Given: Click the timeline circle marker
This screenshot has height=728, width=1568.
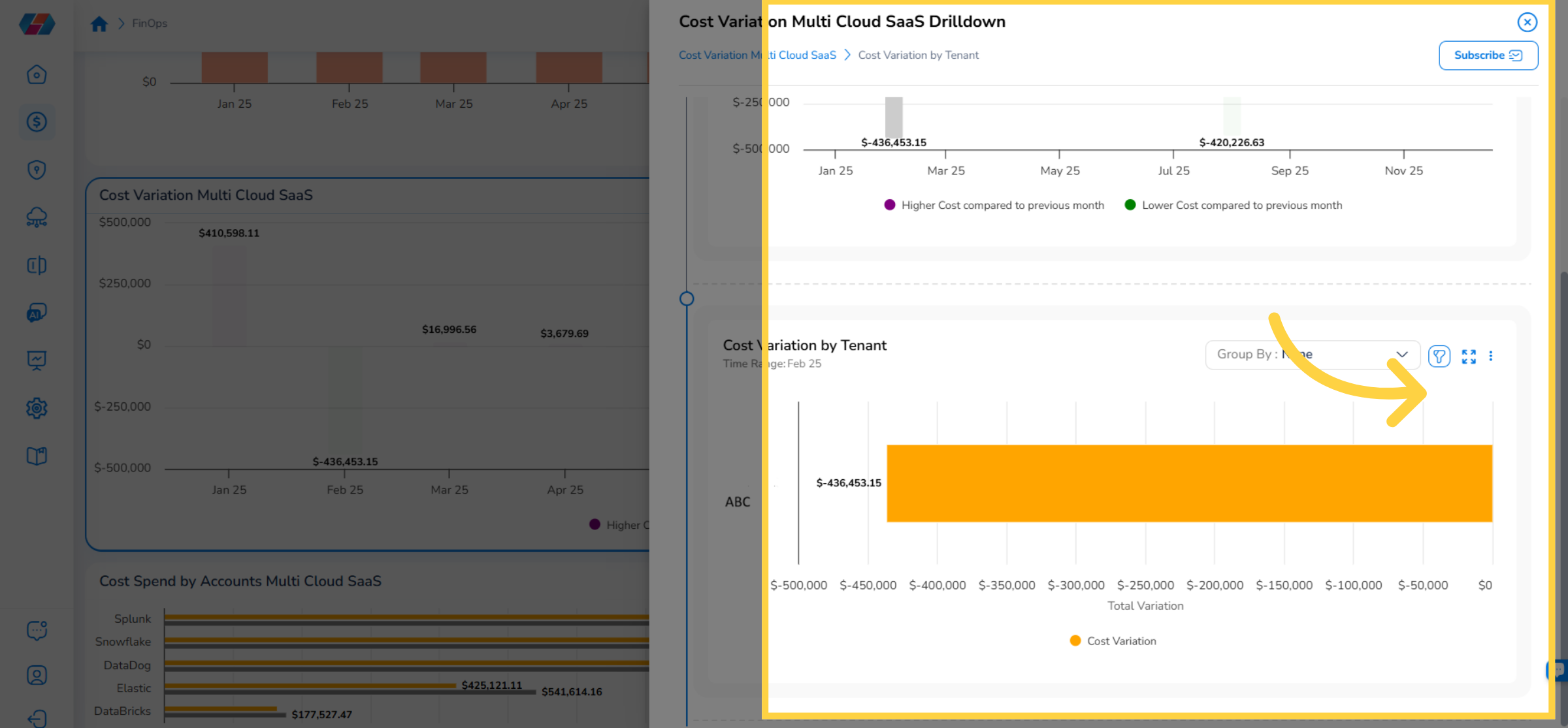Looking at the screenshot, I should tap(687, 299).
